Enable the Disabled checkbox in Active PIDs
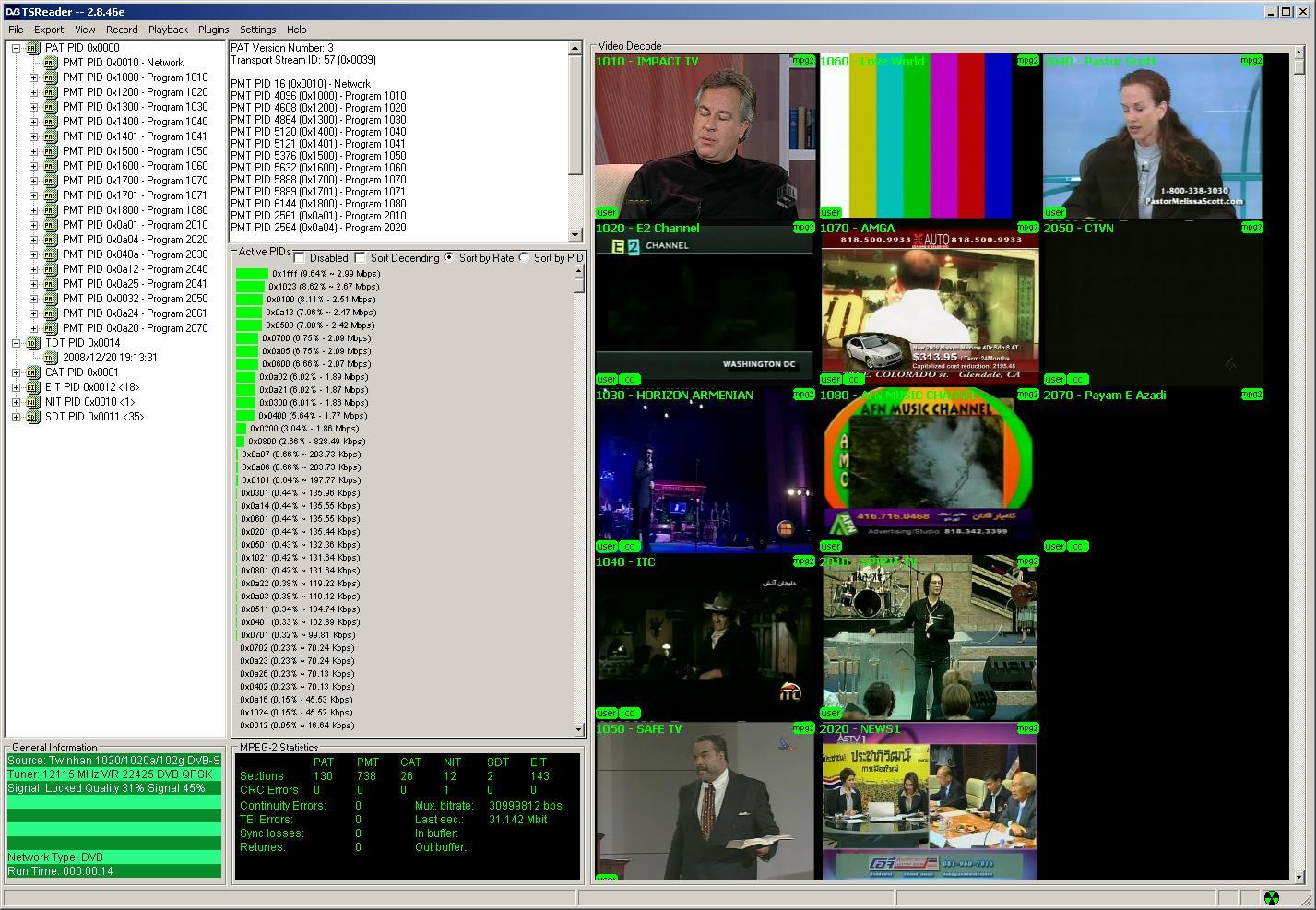 point(299,258)
